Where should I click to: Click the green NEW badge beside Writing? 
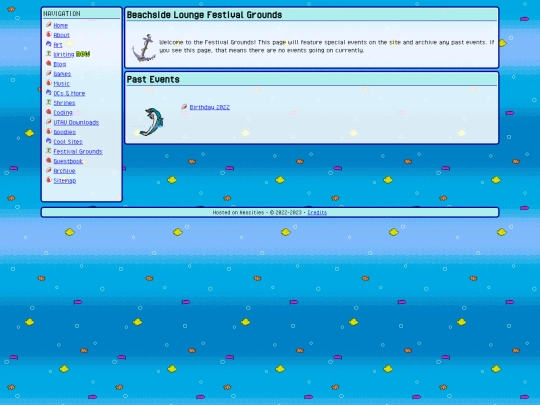coord(83,54)
